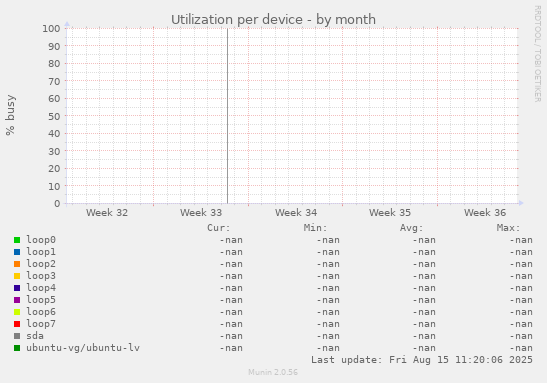547x383 pixels.
Task: Click the gray sda legend swatch
Action: click(x=17, y=336)
